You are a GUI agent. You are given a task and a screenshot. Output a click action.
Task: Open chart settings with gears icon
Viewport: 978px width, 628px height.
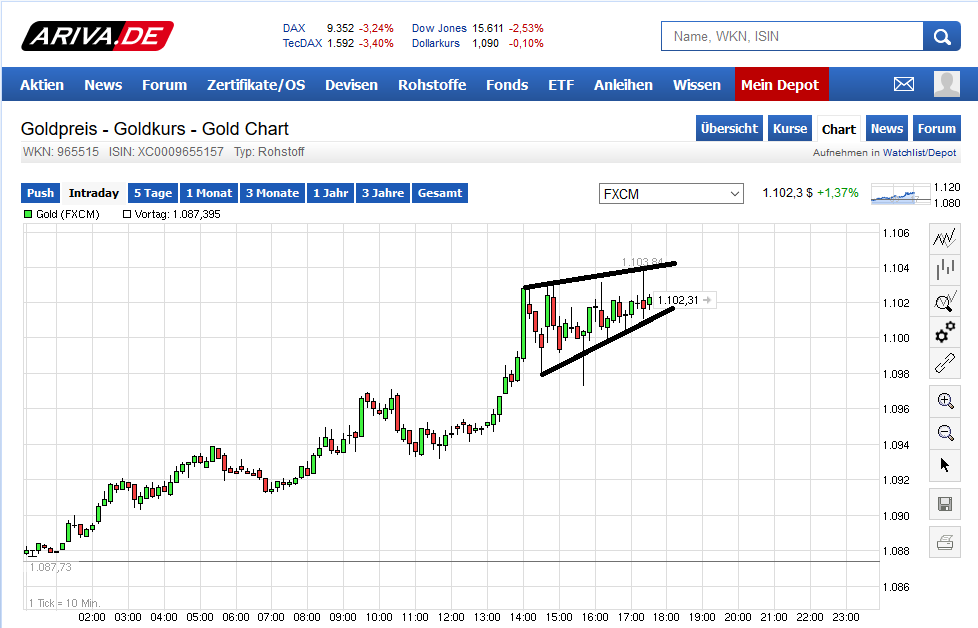click(x=944, y=334)
